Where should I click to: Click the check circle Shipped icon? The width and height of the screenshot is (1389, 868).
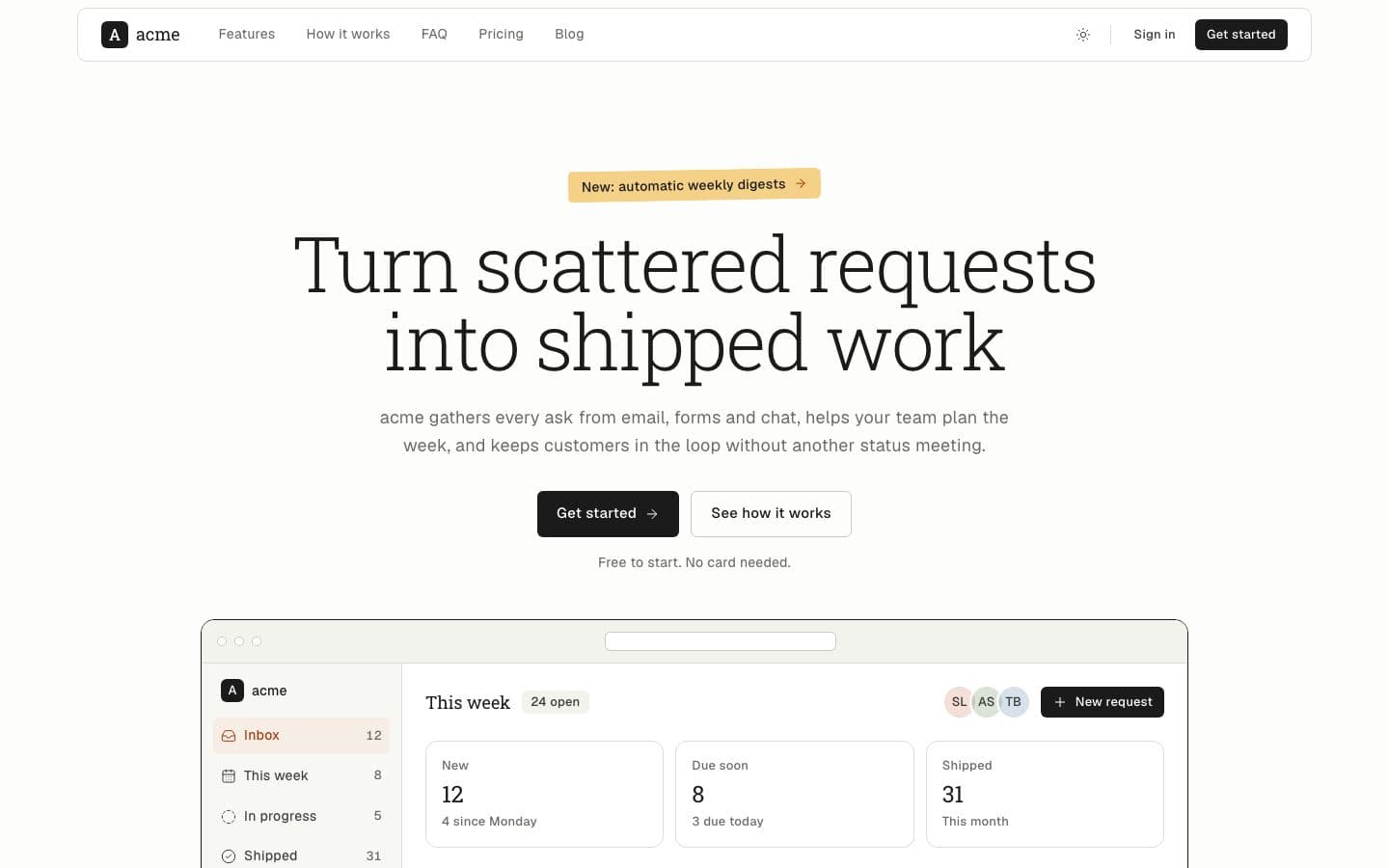(x=229, y=856)
